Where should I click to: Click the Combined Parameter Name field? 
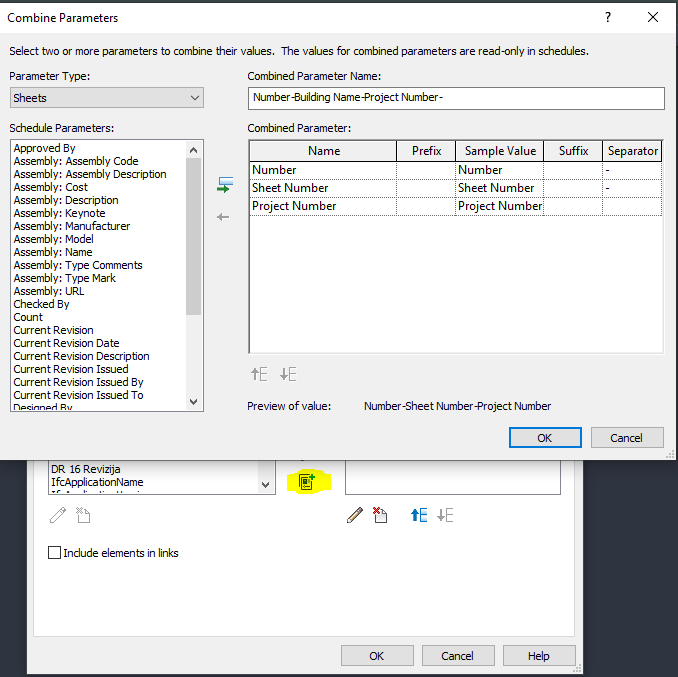(x=456, y=98)
